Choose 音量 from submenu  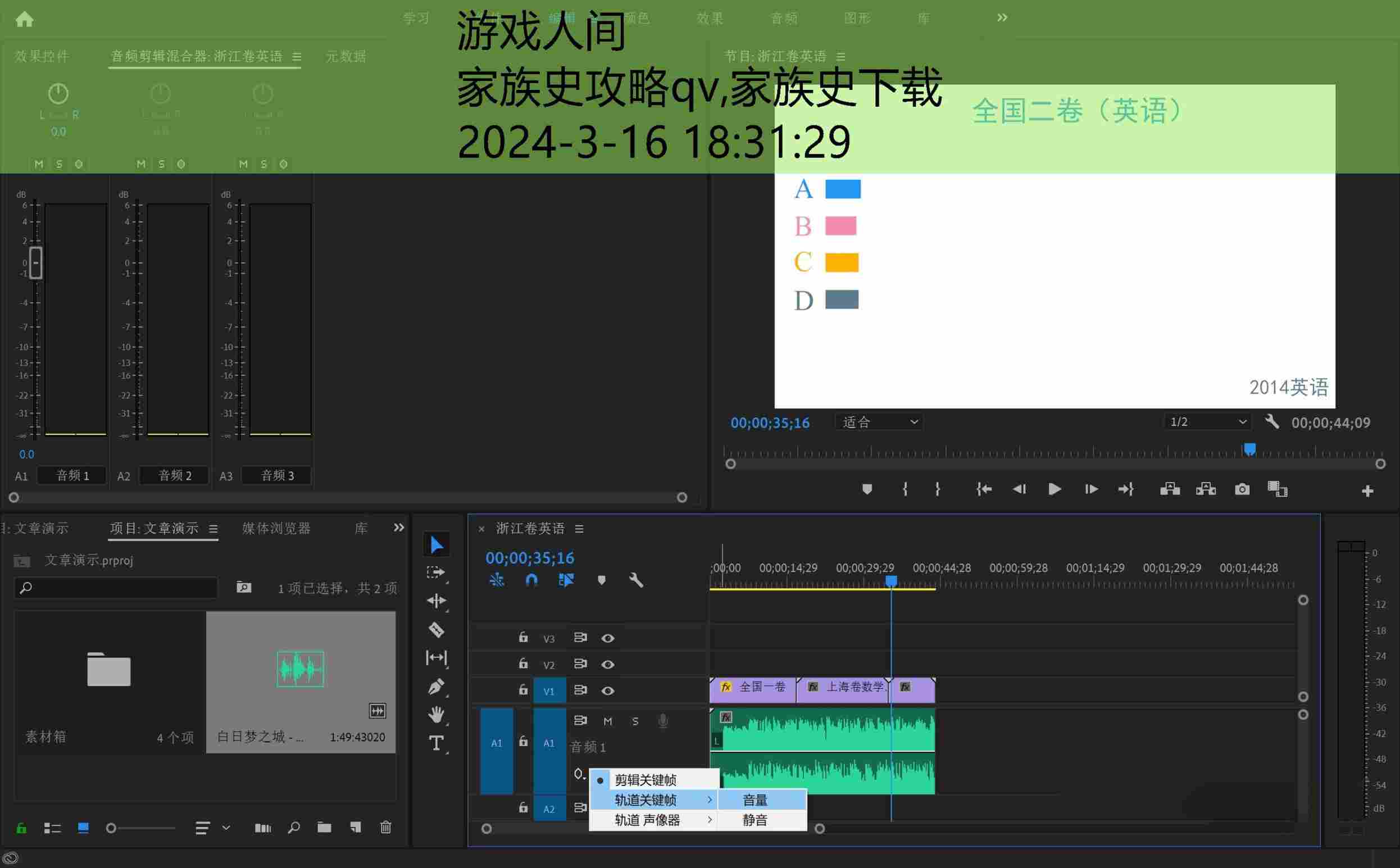click(x=762, y=799)
